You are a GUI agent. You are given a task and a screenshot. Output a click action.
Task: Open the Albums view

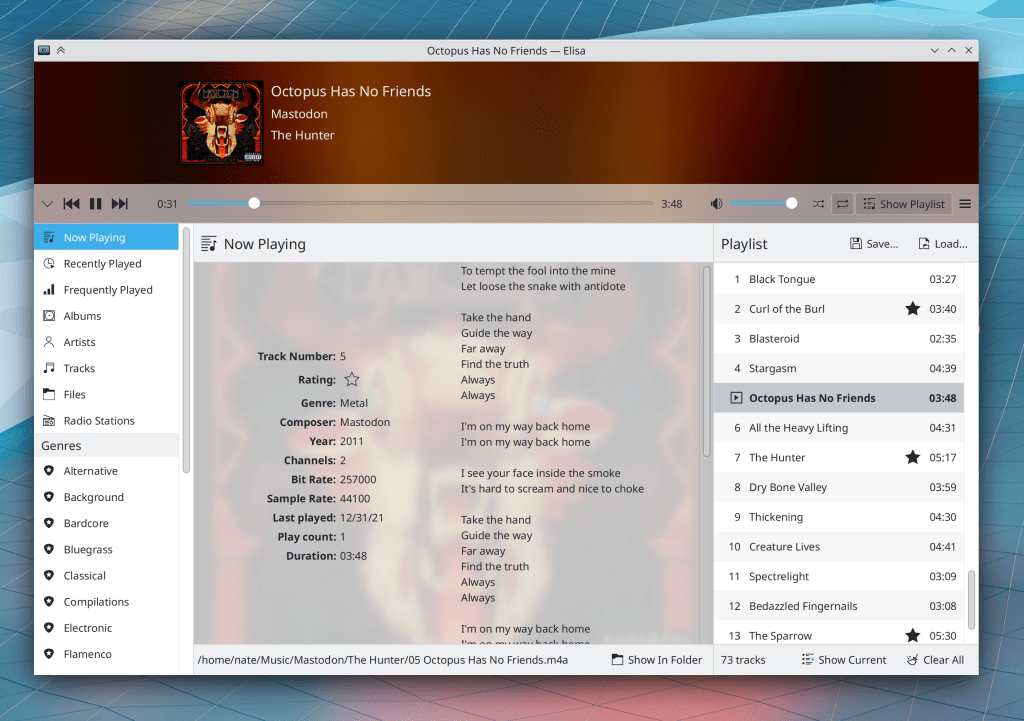(82, 316)
